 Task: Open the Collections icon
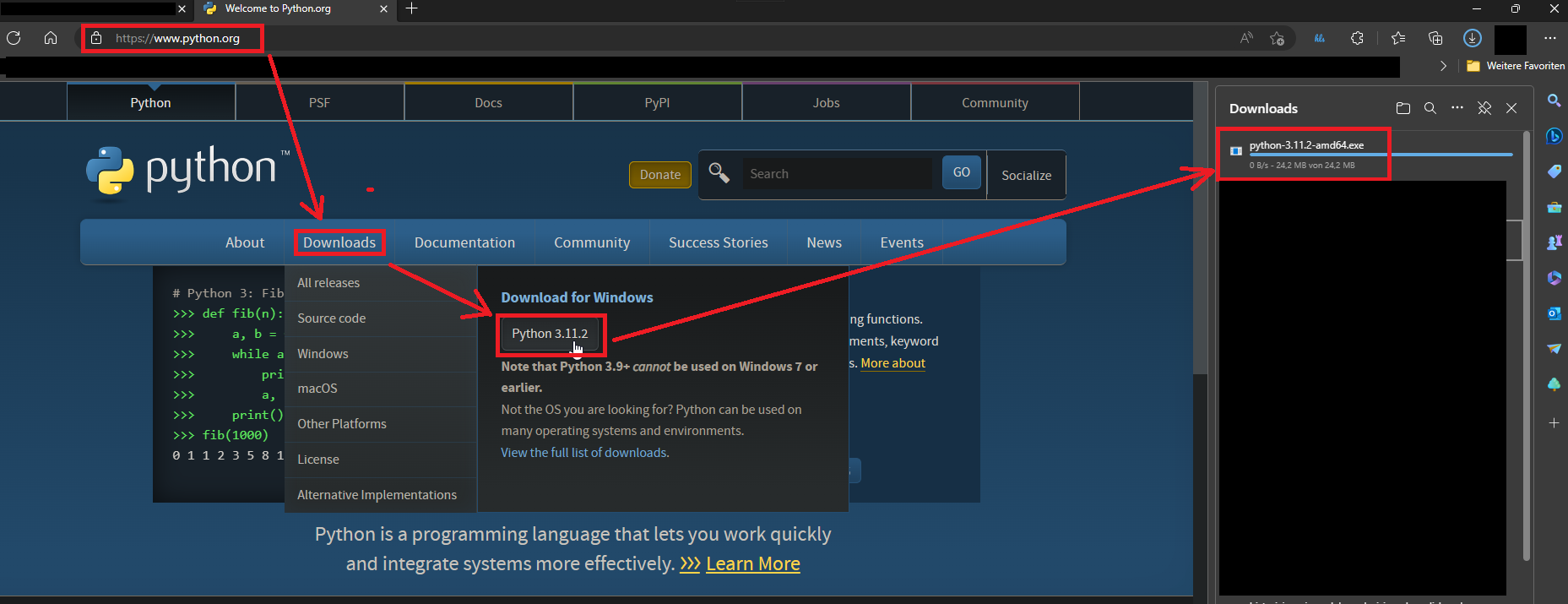pyautogui.click(x=1435, y=38)
